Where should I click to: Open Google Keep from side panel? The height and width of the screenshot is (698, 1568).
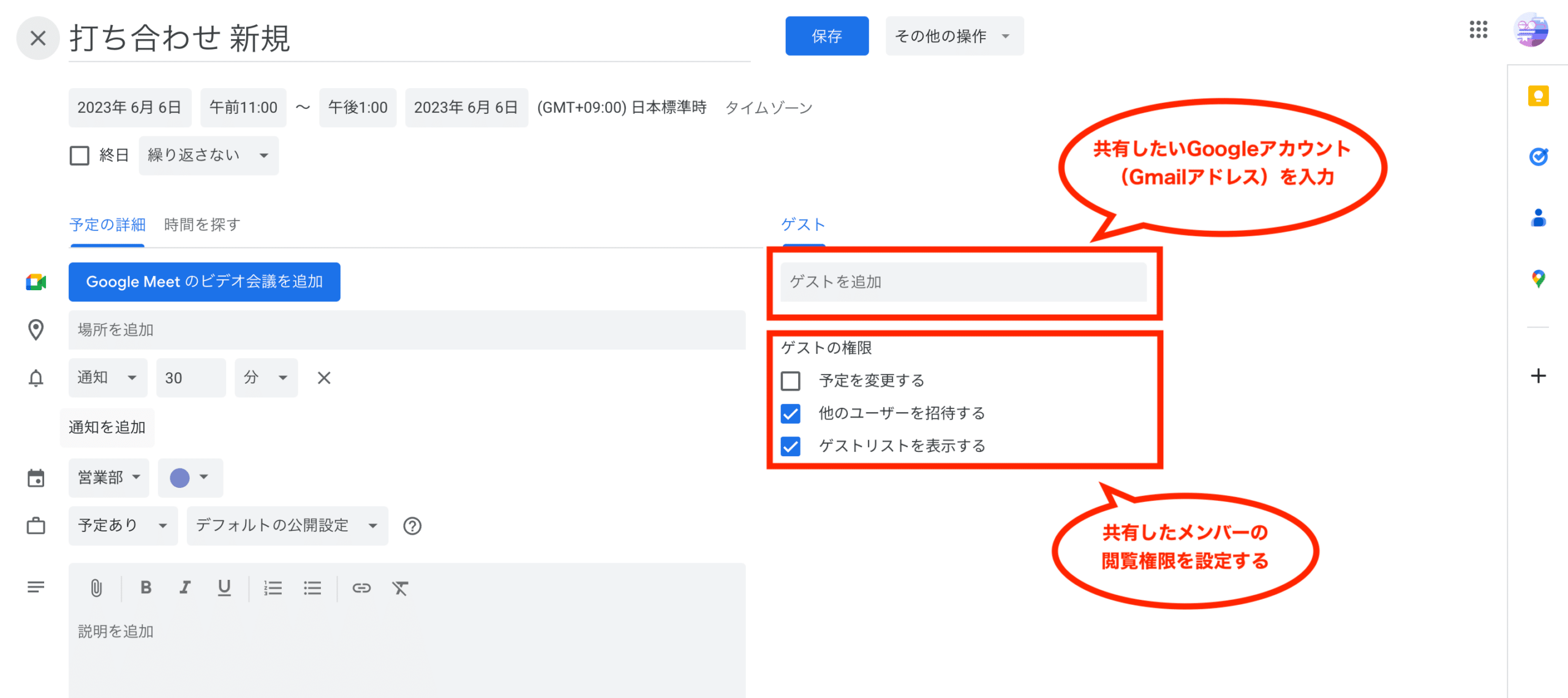point(1538,96)
